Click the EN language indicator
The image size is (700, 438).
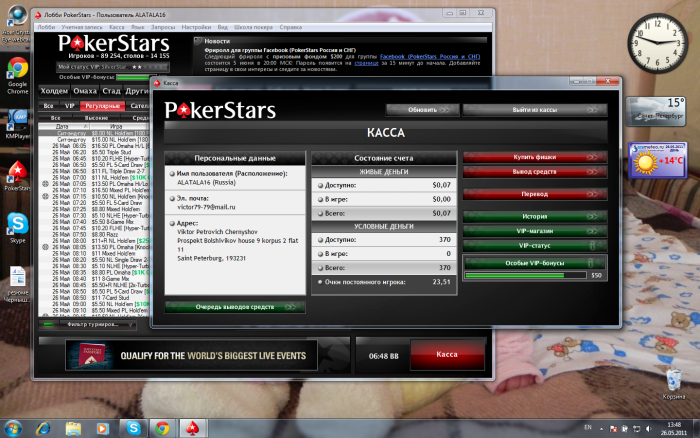pyautogui.click(x=588, y=428)
